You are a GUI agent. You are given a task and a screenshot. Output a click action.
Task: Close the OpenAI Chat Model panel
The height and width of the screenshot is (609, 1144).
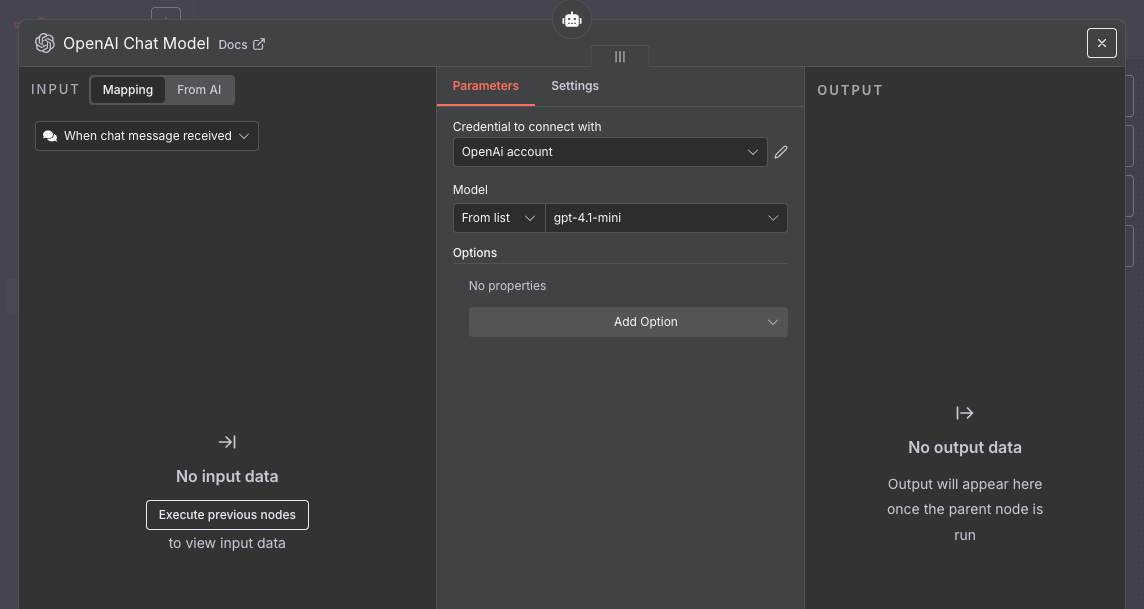click(x=1102, y=43)
